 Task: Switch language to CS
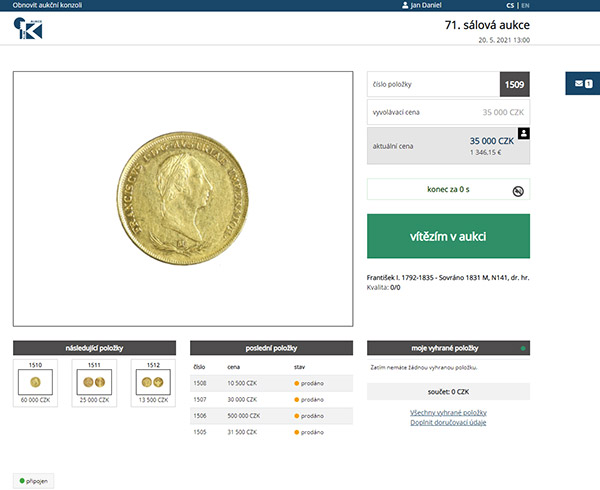512,5
